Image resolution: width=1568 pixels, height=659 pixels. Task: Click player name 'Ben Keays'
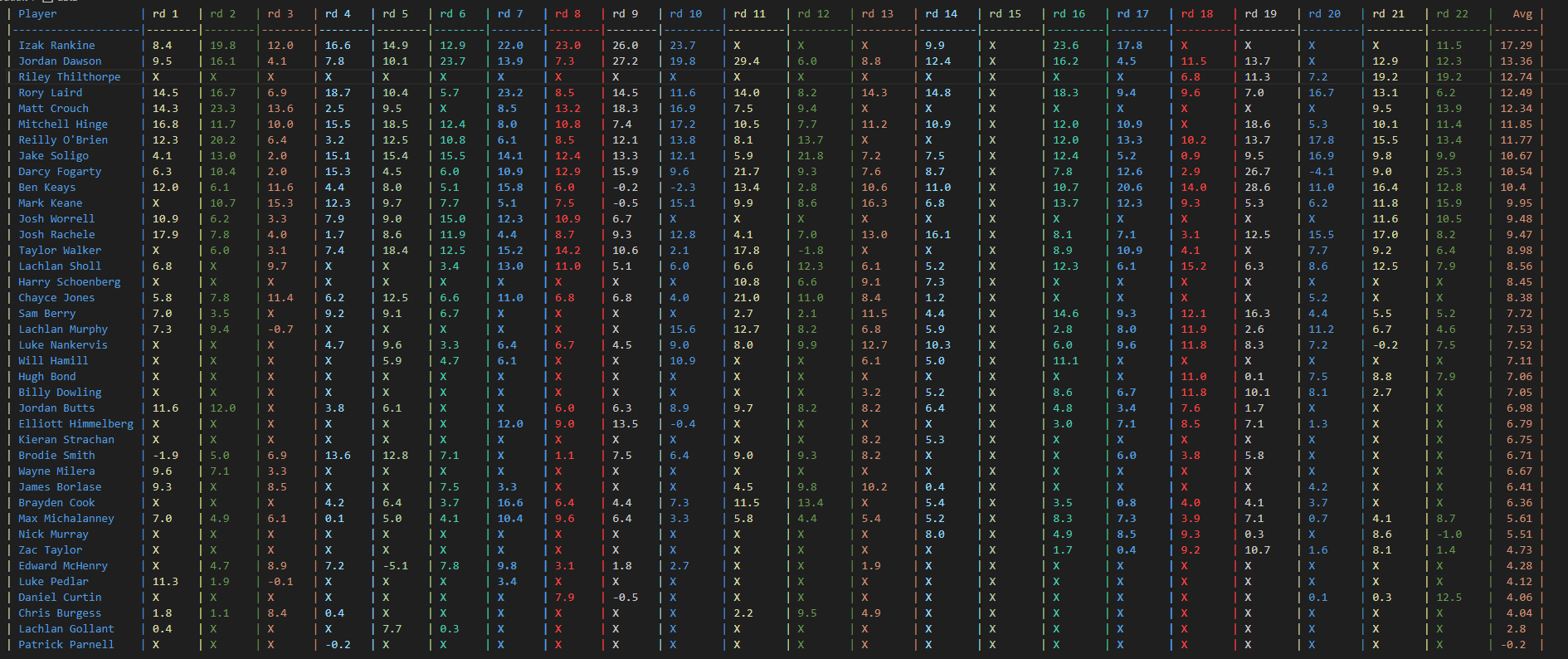[47, 188]
